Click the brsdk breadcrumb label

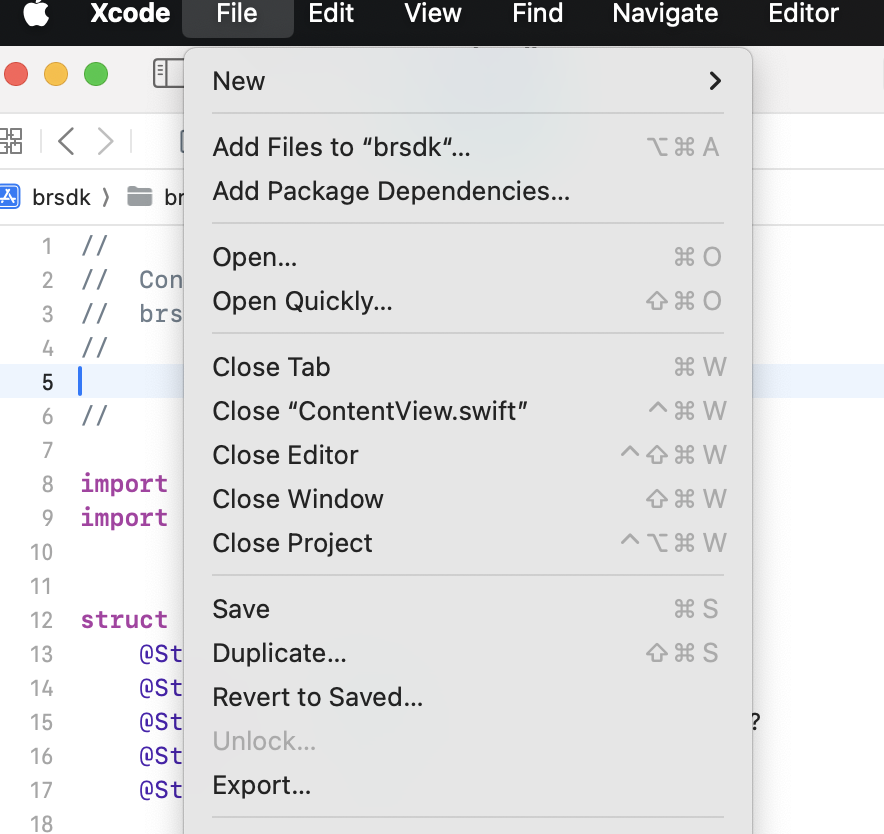[61, 197]
